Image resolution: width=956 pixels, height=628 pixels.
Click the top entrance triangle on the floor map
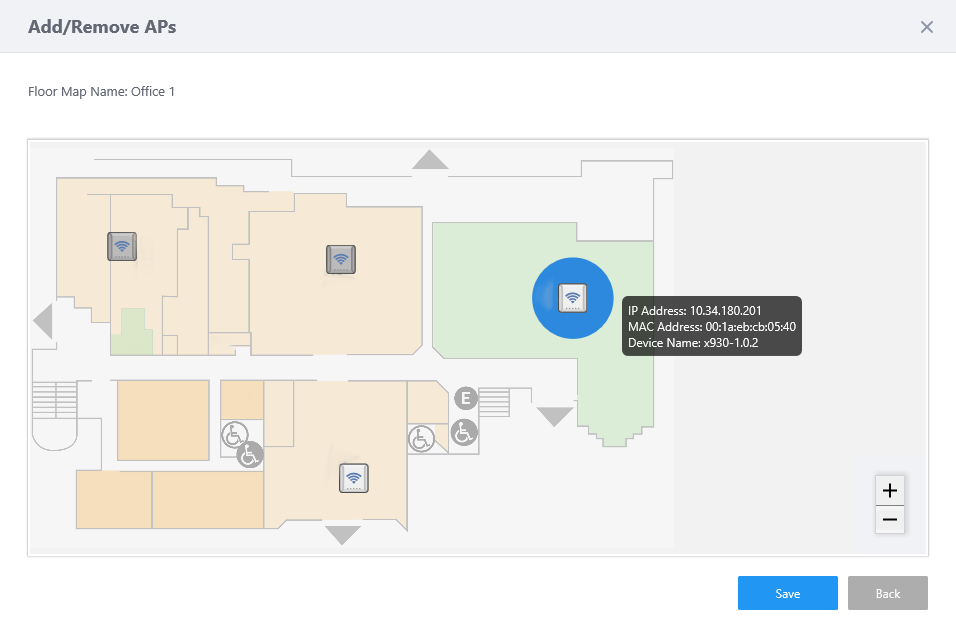click(430, 160)
